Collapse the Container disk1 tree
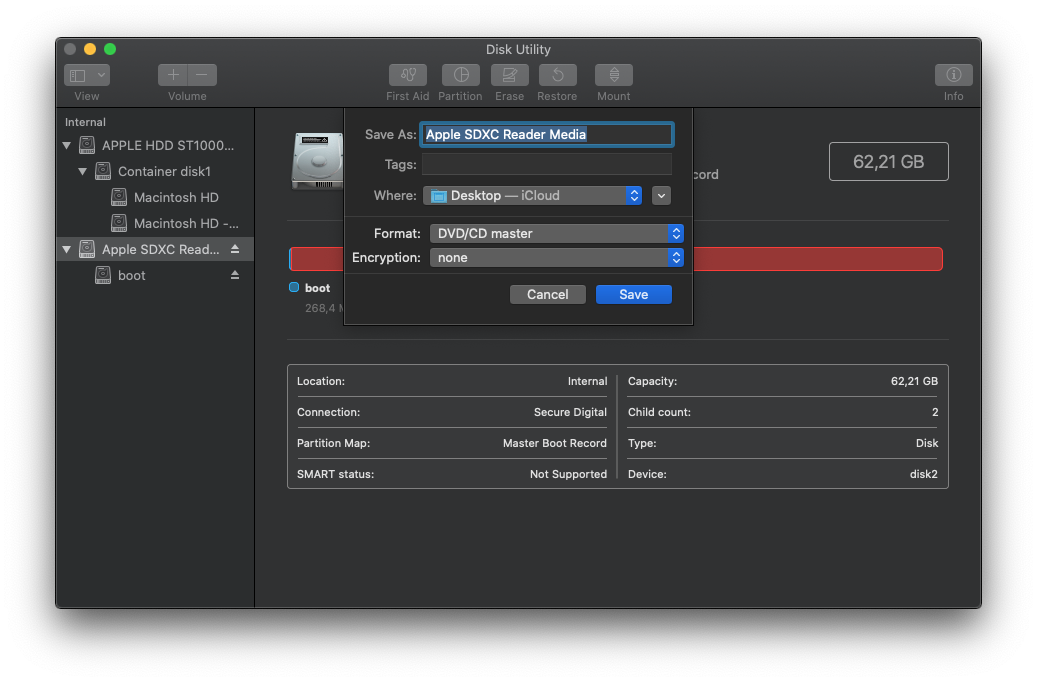 coord(83,171)
